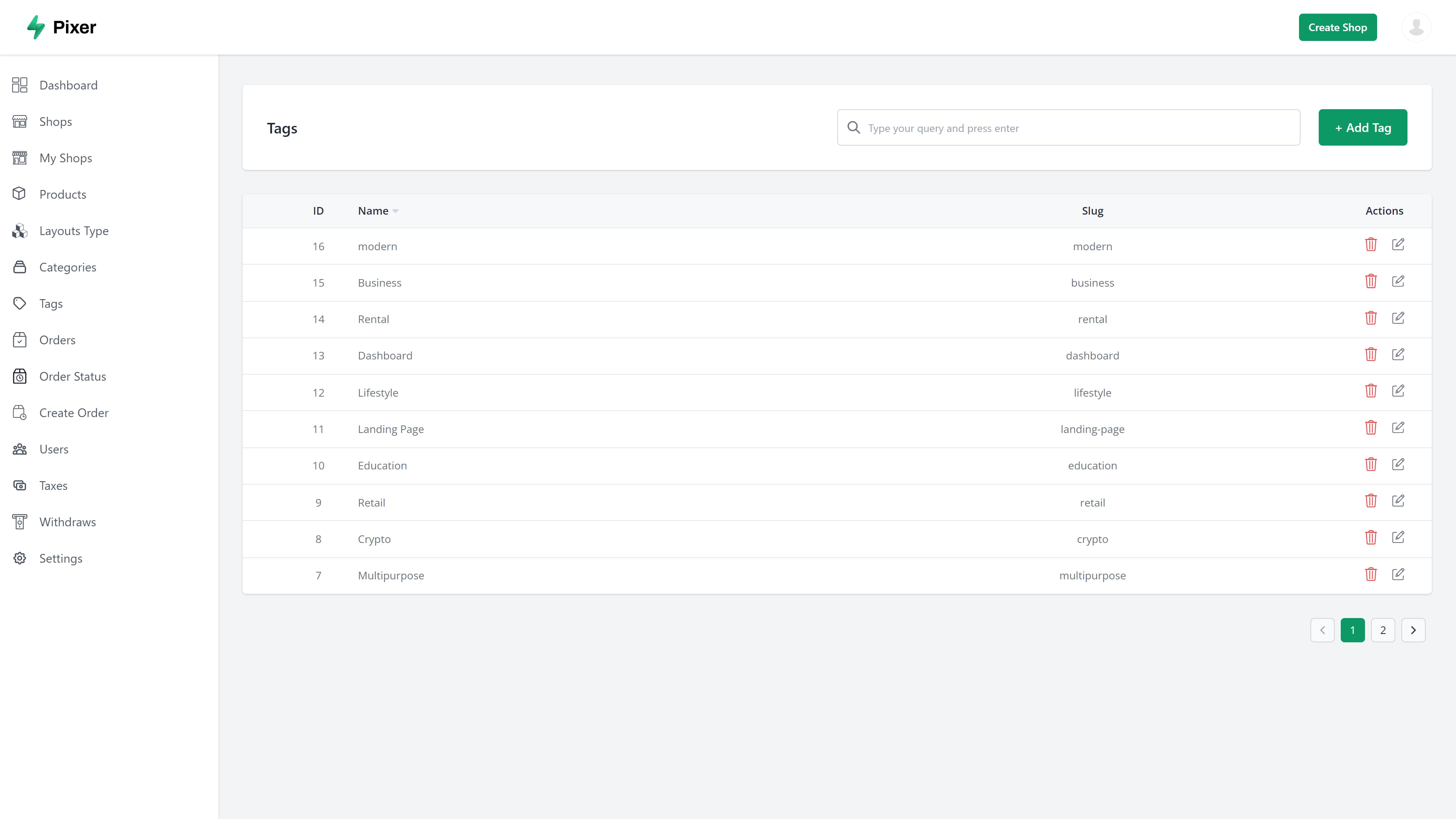This screenshot has width=1456, height=819.
Task: Click inside the tag search field
Action: point(1068,128)
